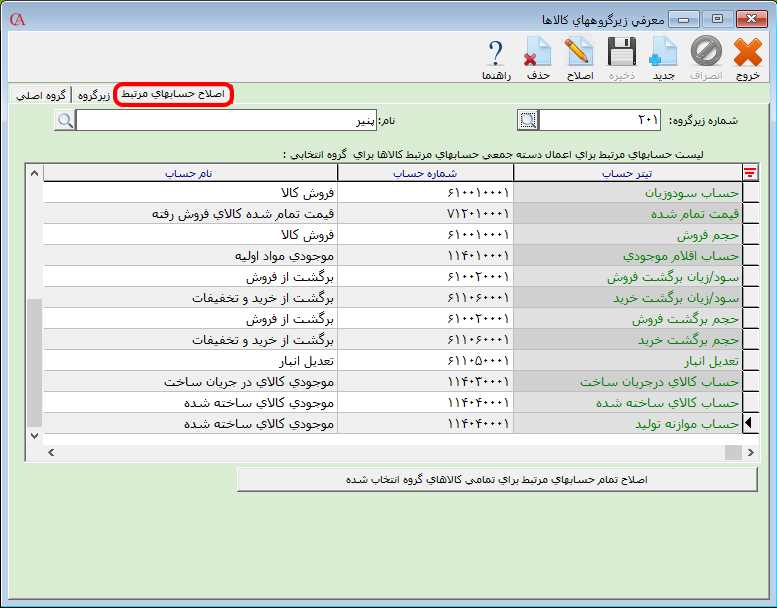Click the نام input field containing پنیر
The height and width of the screenshot is (608, 777).
coord(226,120)
